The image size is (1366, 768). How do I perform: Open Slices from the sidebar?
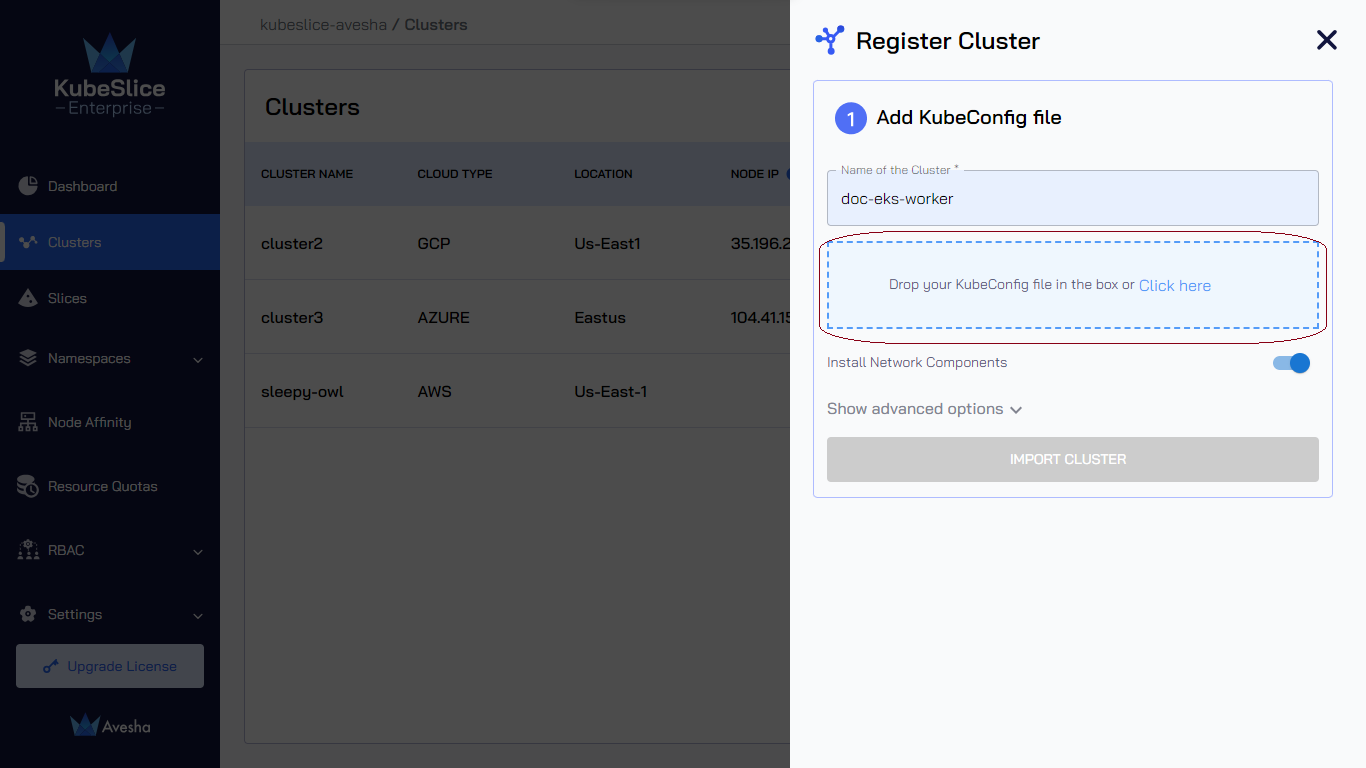(x=110, y=298)
